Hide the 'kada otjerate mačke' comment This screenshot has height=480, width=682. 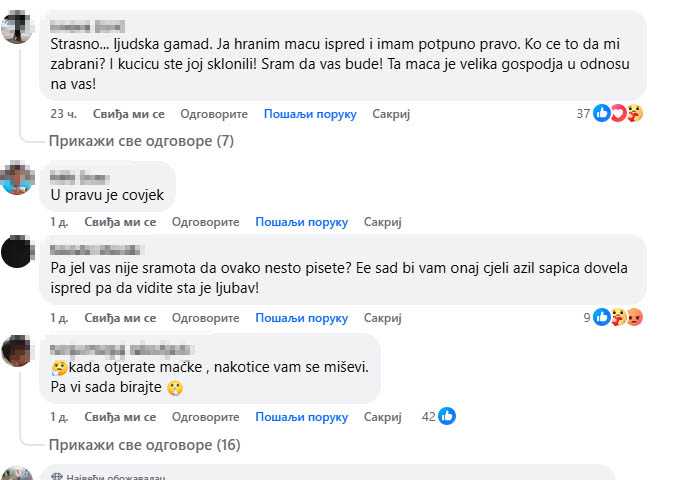tap(382, 417)
